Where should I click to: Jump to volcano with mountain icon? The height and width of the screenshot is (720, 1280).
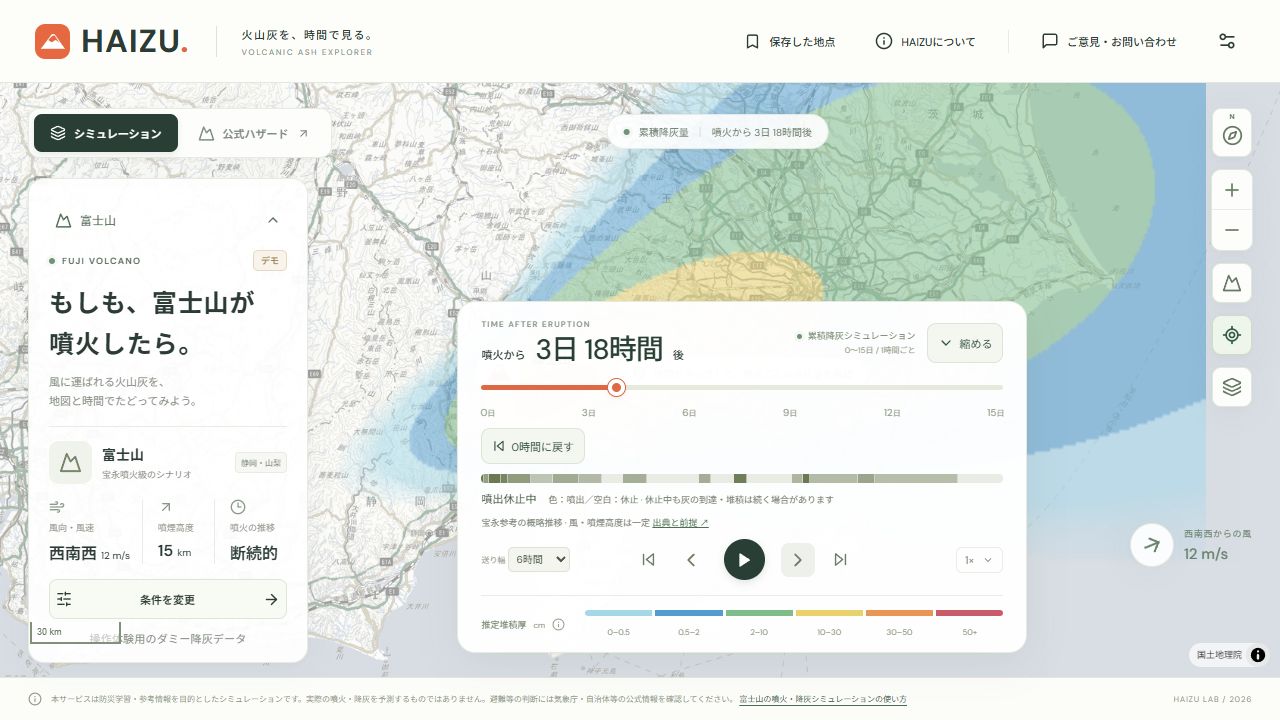pos(1232,284)
